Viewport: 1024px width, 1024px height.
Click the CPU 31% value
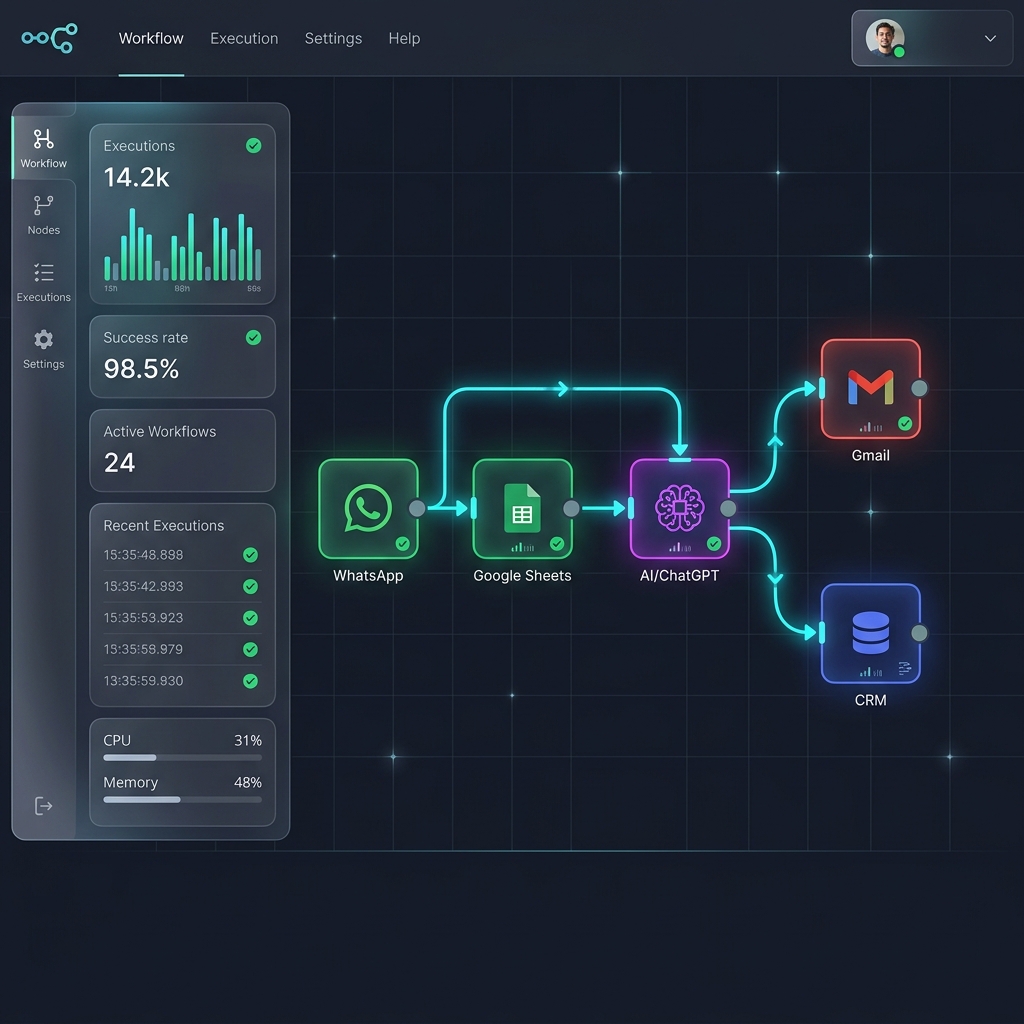tap(248, 741)
